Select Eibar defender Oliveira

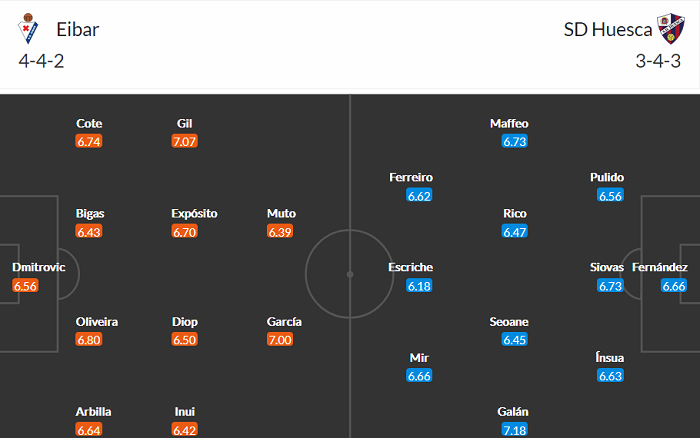click(97, 322)
